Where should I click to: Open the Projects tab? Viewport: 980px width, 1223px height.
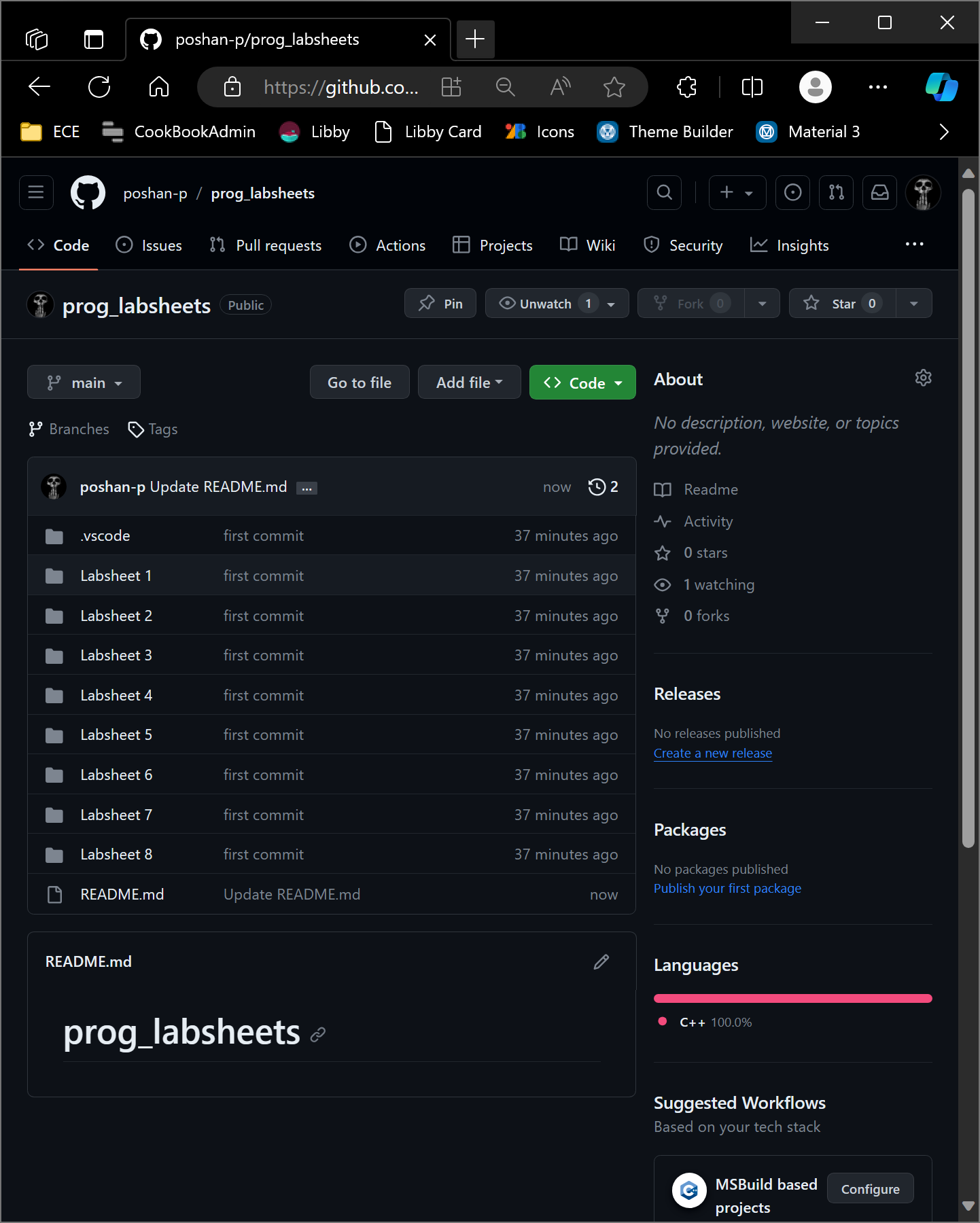pos(493,245)
